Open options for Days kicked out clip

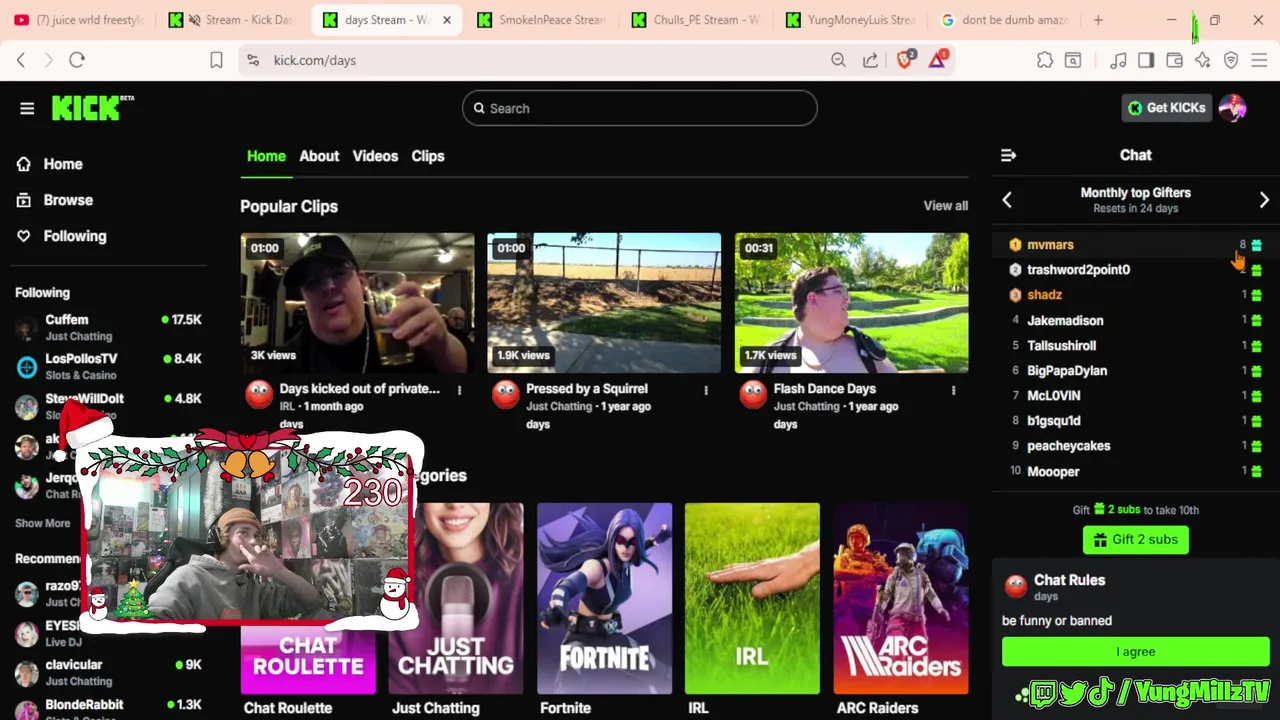click(459, 390)
